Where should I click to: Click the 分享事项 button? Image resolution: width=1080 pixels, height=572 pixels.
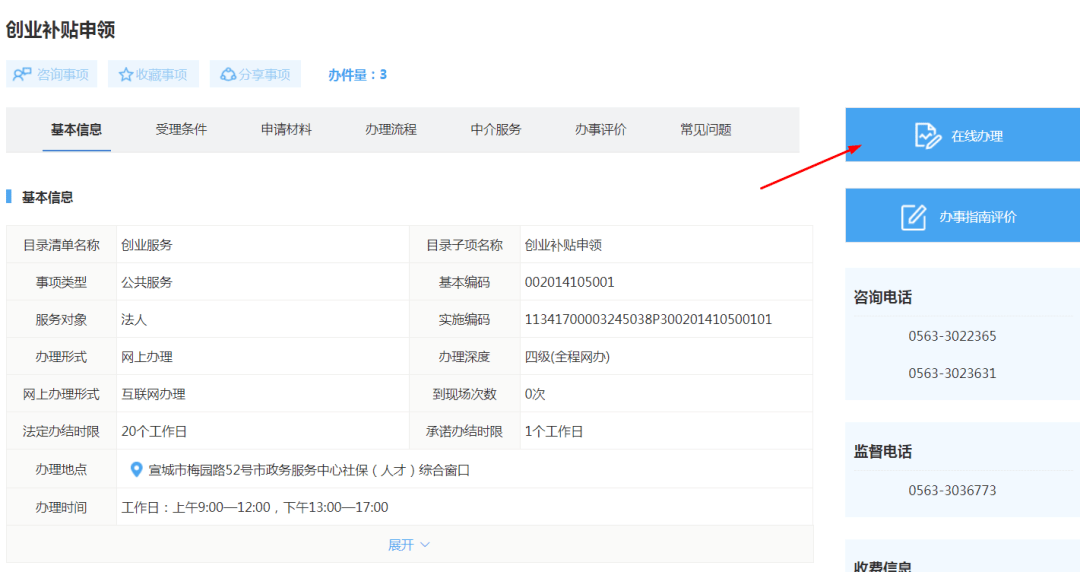click(255, 74)
